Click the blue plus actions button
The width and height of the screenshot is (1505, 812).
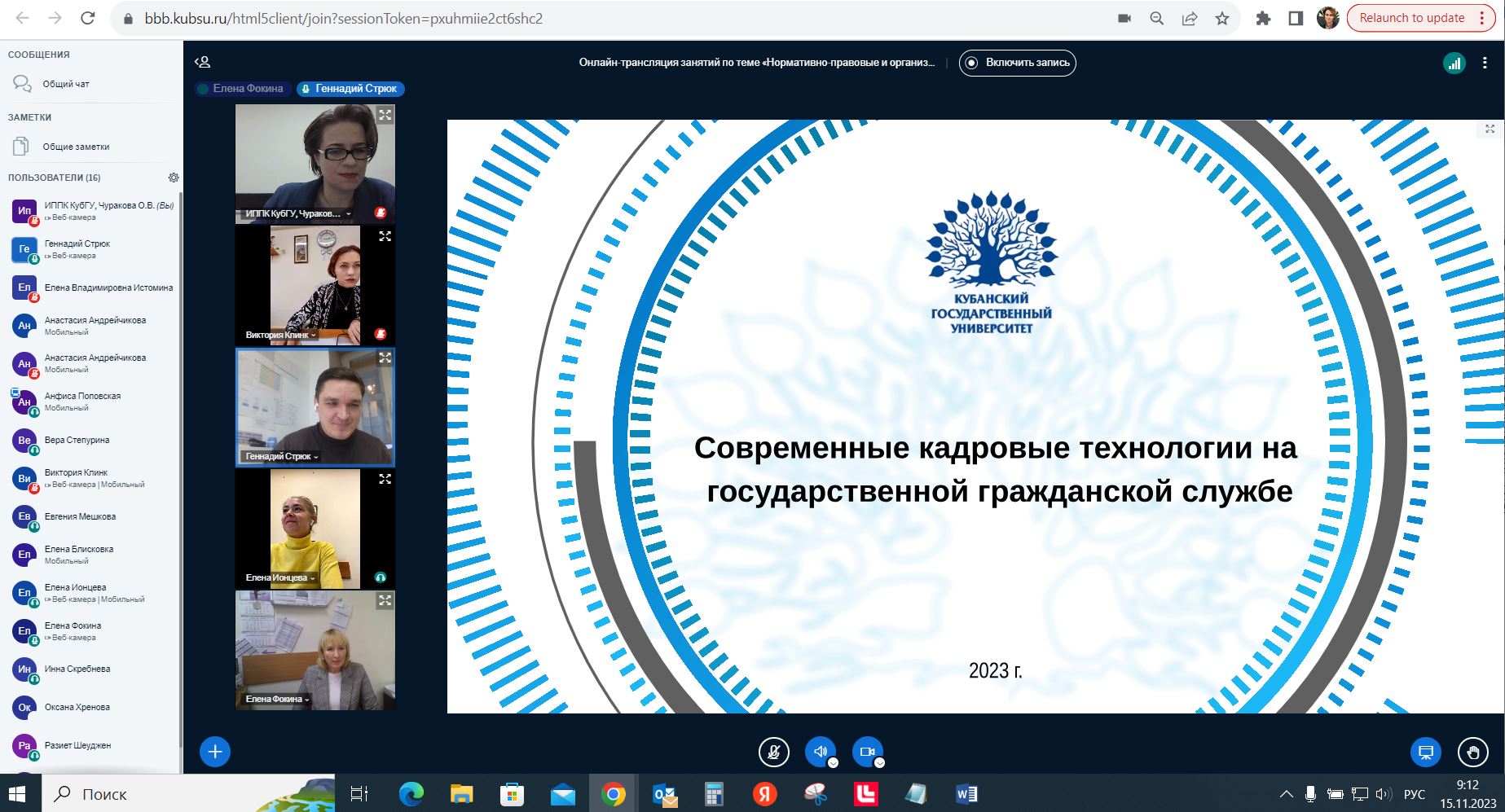[215, 752]
